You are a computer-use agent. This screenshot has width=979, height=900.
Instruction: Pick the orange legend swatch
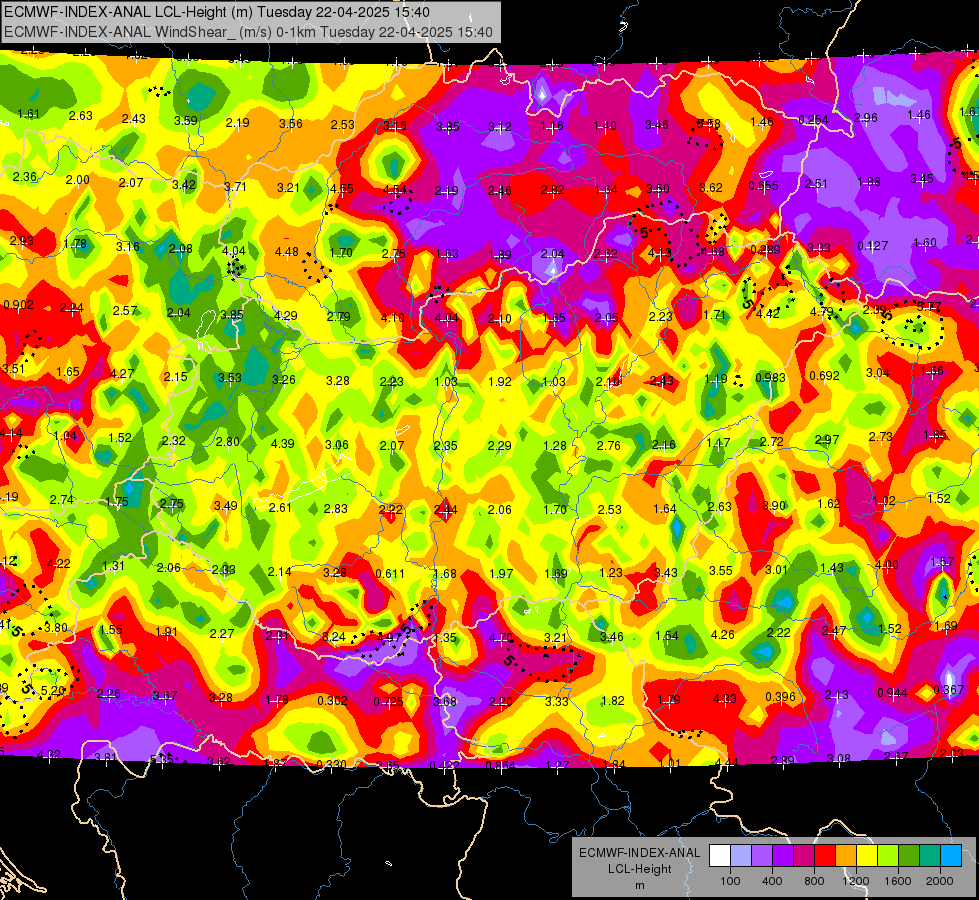[846, 855]
